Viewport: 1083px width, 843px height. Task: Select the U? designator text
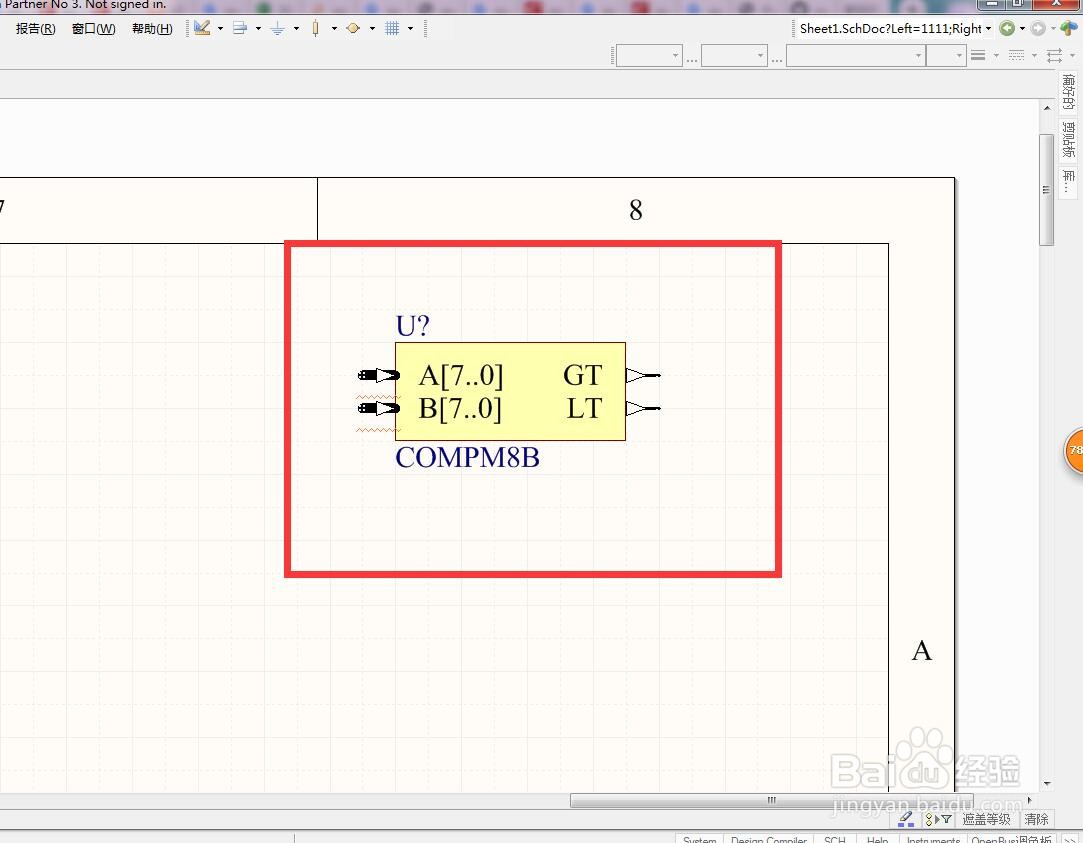click(412, 326)
